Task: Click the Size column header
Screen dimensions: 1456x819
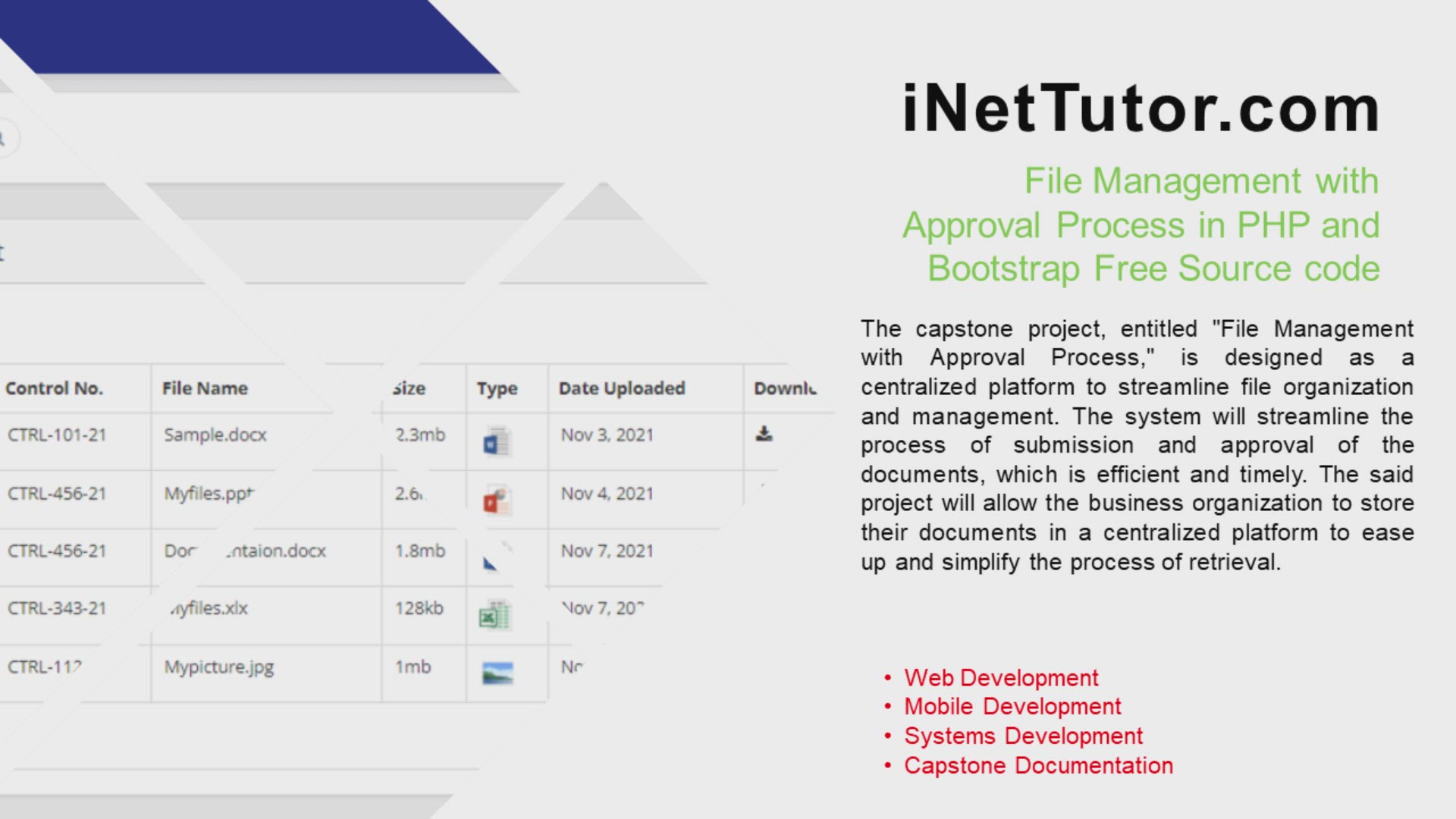Action: (x=409, y=388)
